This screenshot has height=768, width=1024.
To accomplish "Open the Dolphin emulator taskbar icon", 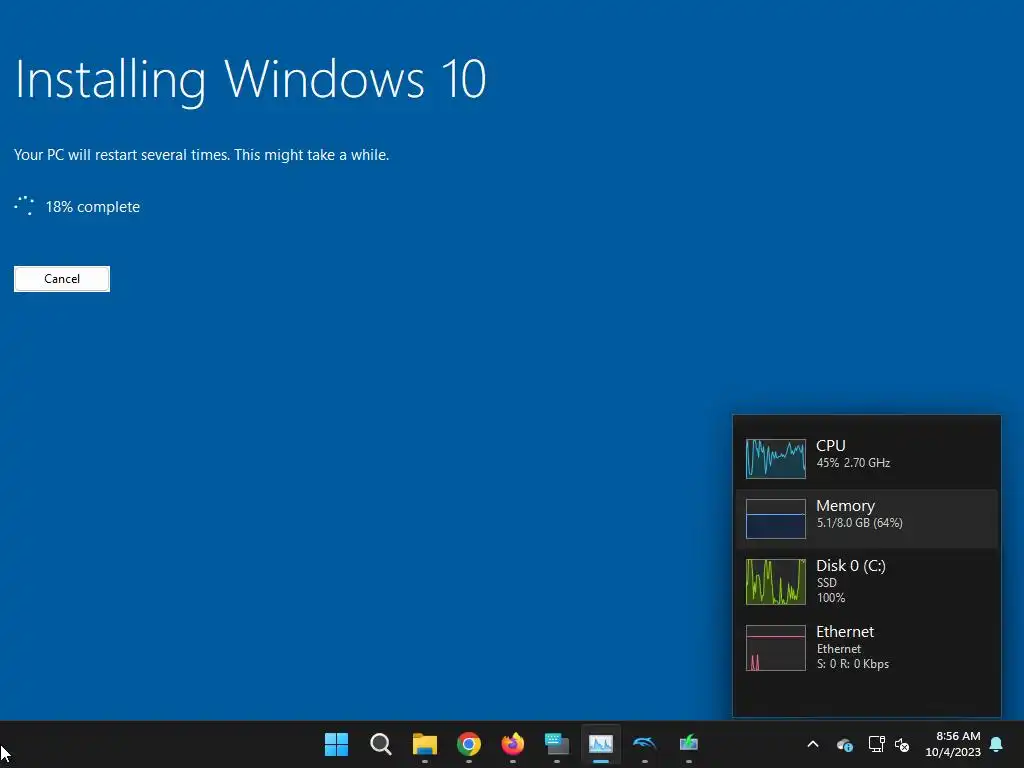I will pyautogui.click(x=645, y=744).
